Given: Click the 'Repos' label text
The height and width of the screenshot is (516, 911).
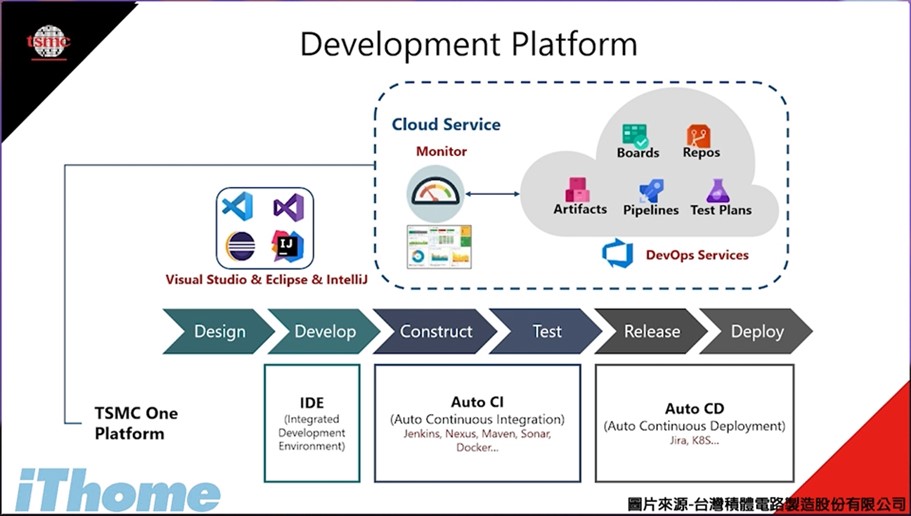Looking at the screenshot, I should [x=701, y=152].
